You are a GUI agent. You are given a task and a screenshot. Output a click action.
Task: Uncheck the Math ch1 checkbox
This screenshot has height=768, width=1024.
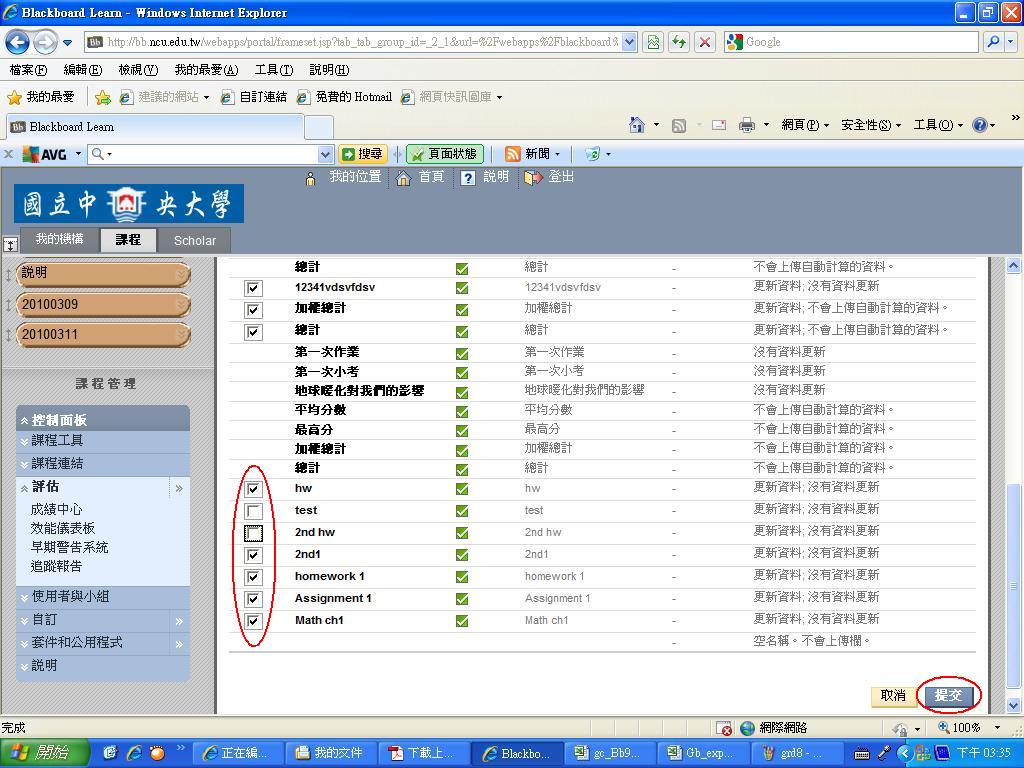tap(253, 621)
